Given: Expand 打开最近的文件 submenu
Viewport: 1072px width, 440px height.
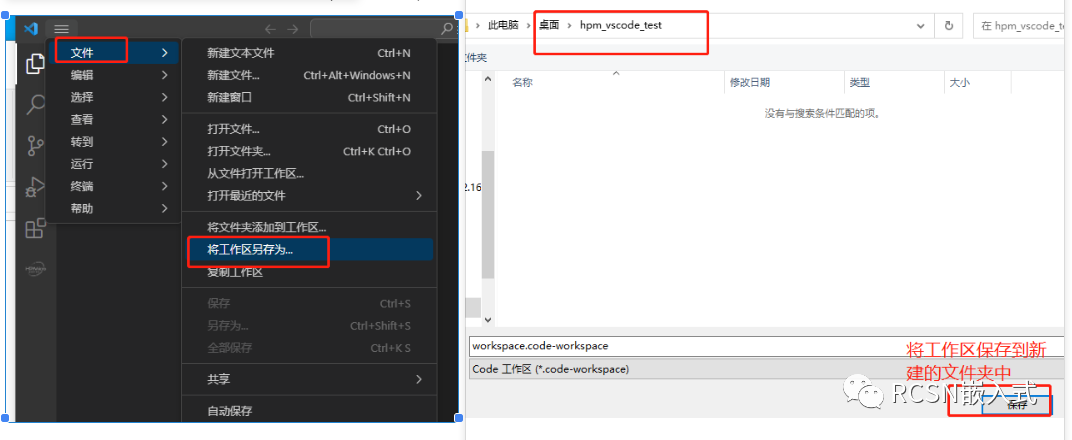Looking at the screenshot, I should click(x=308, y=195).
